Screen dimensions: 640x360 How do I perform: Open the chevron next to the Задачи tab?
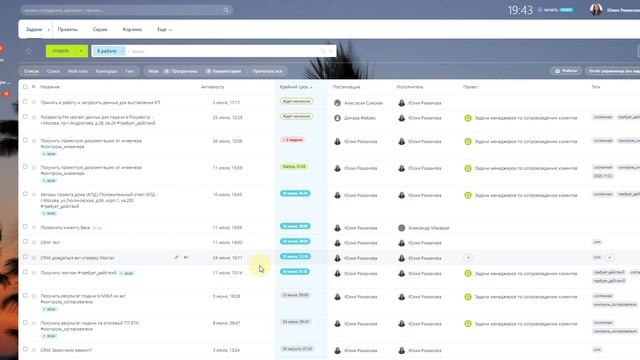click(x=49, y=30)
